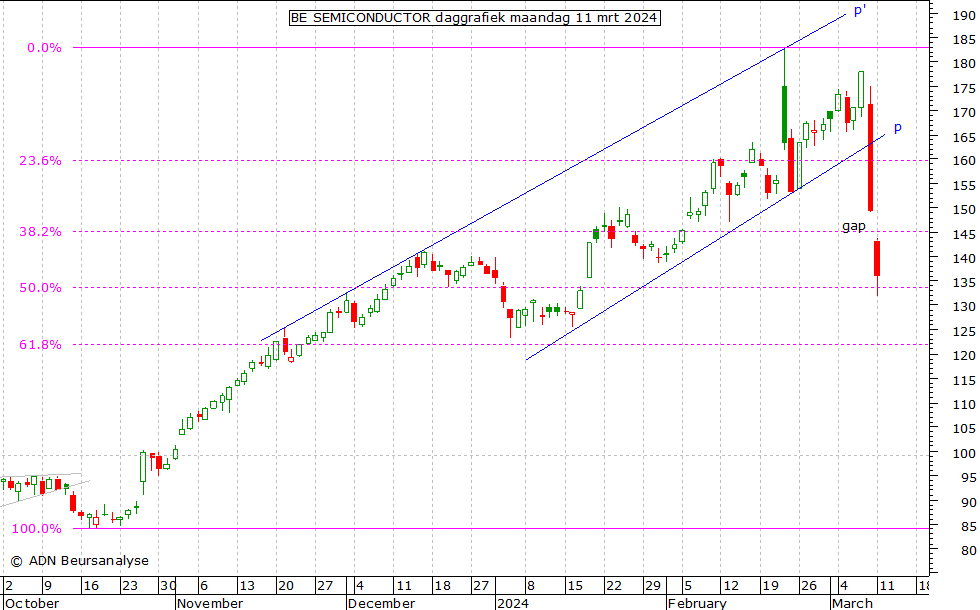The width and height of the screenshot is (980, 610).
Task: Click the 'October' month label
Action: (x=31, y=603)
